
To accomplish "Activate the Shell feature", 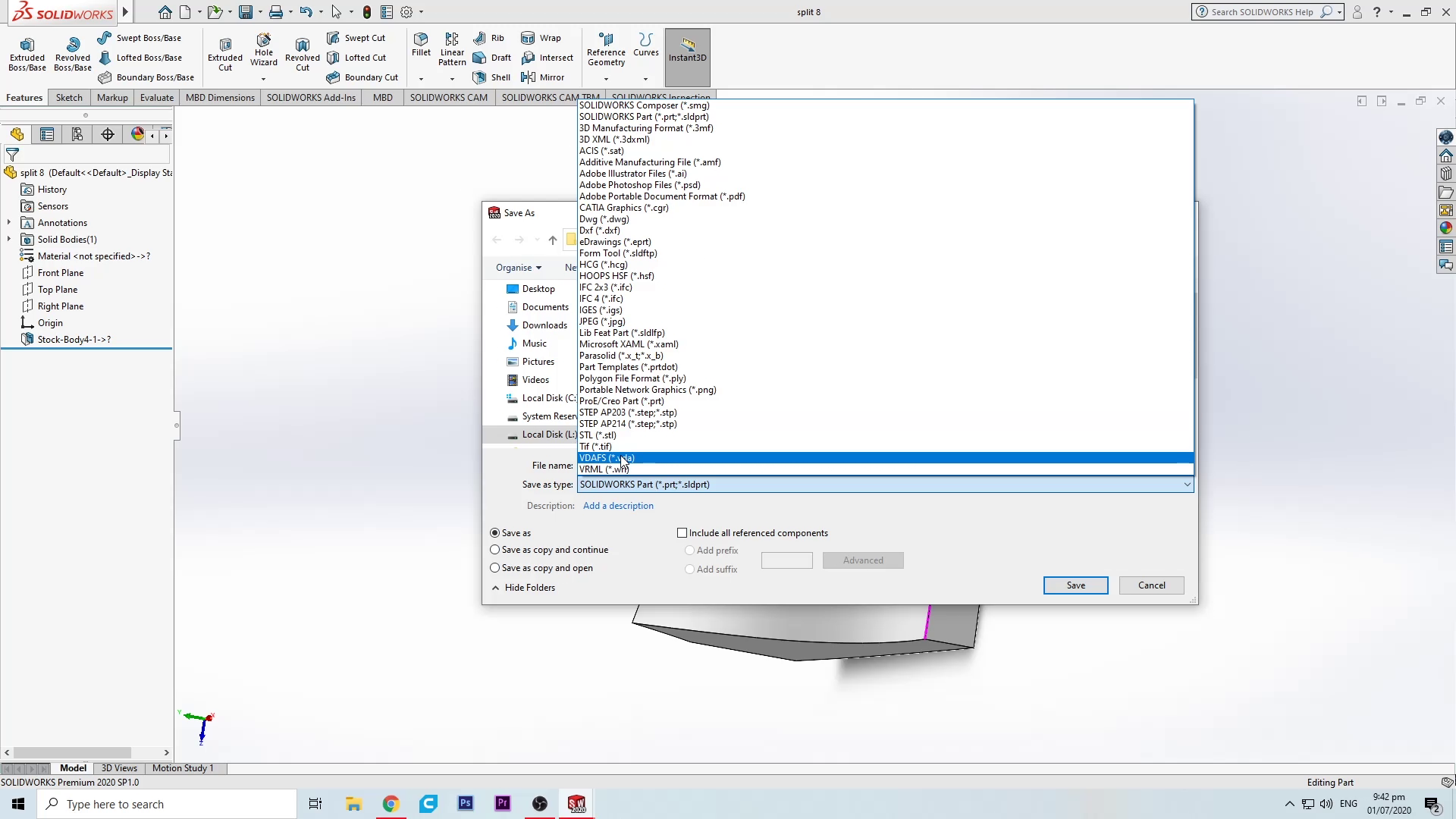I will pyautogui.click(x=491, y=77).
